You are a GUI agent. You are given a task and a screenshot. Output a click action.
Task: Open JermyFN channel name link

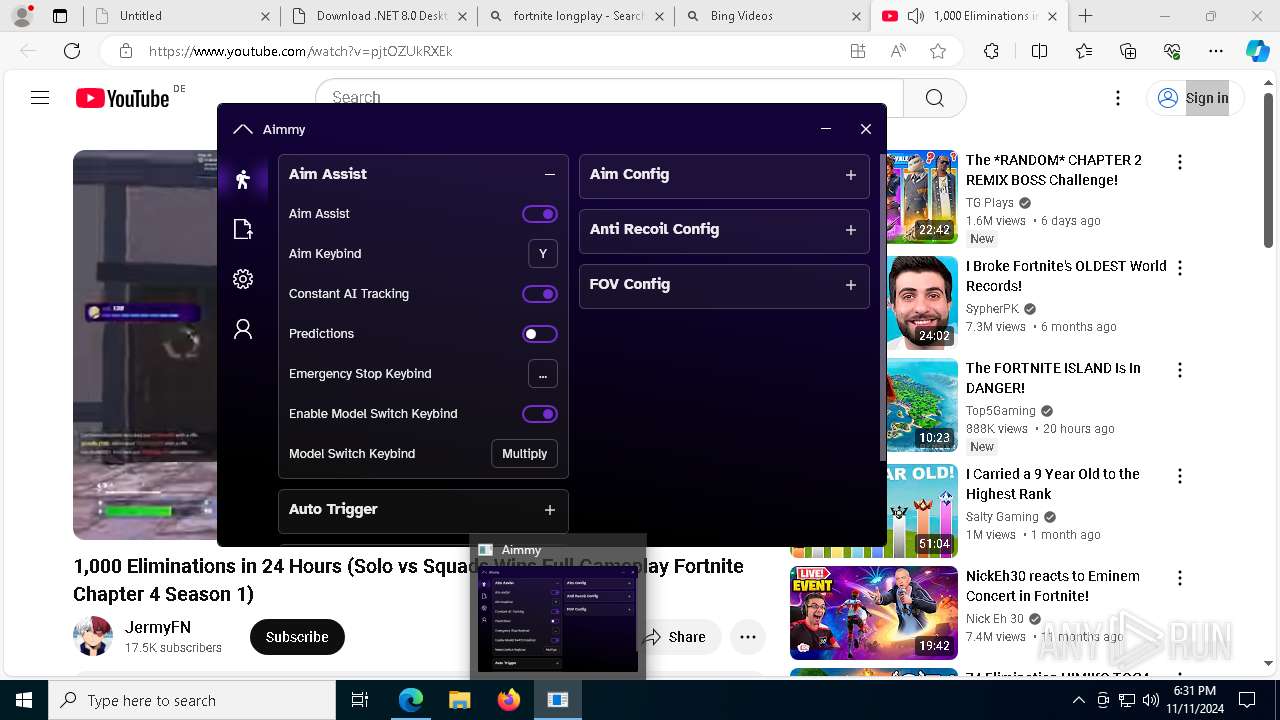click(158, 627)
